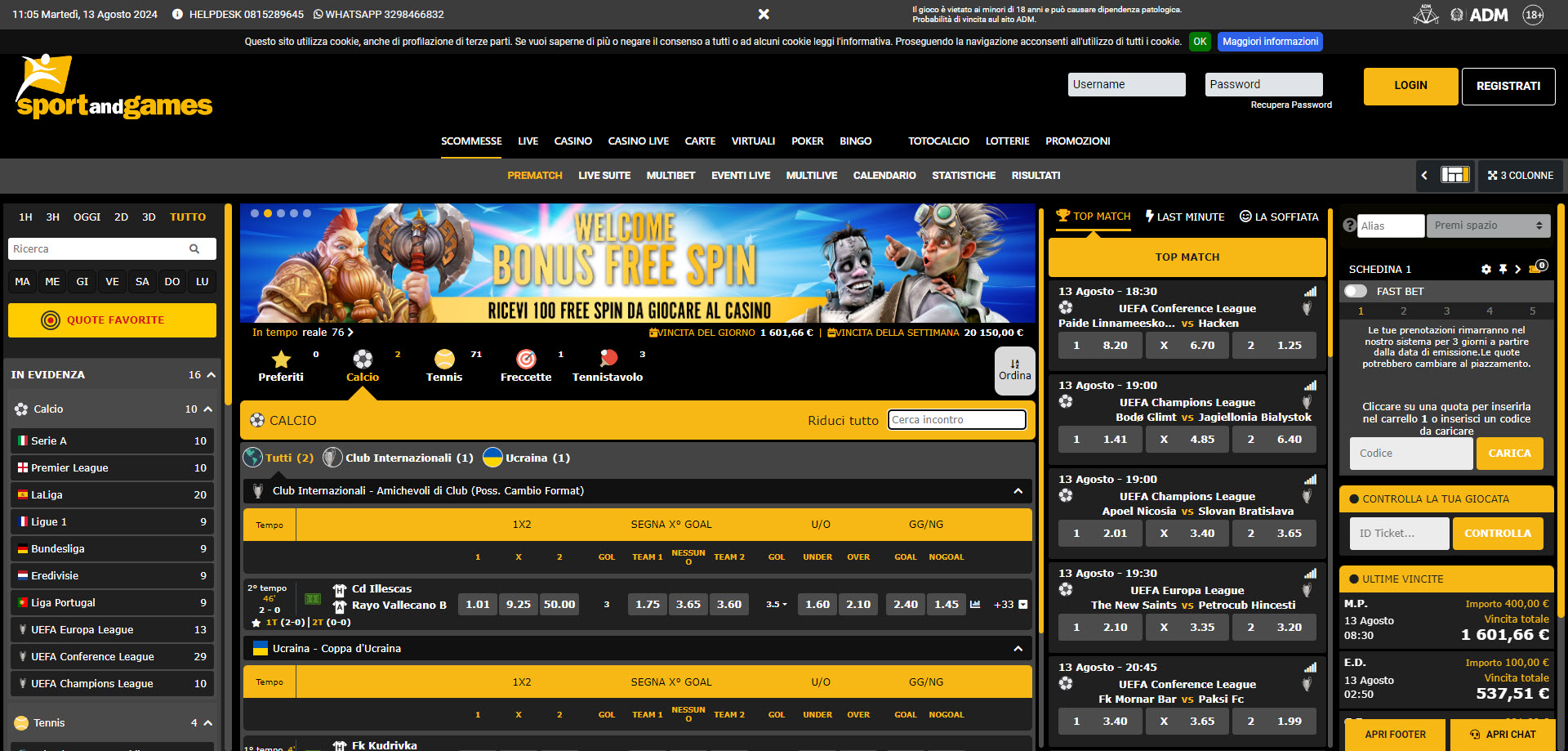Click the REGISTRATI button
The width and height of the screenshot is (1568, 751).
(1508, 86)
